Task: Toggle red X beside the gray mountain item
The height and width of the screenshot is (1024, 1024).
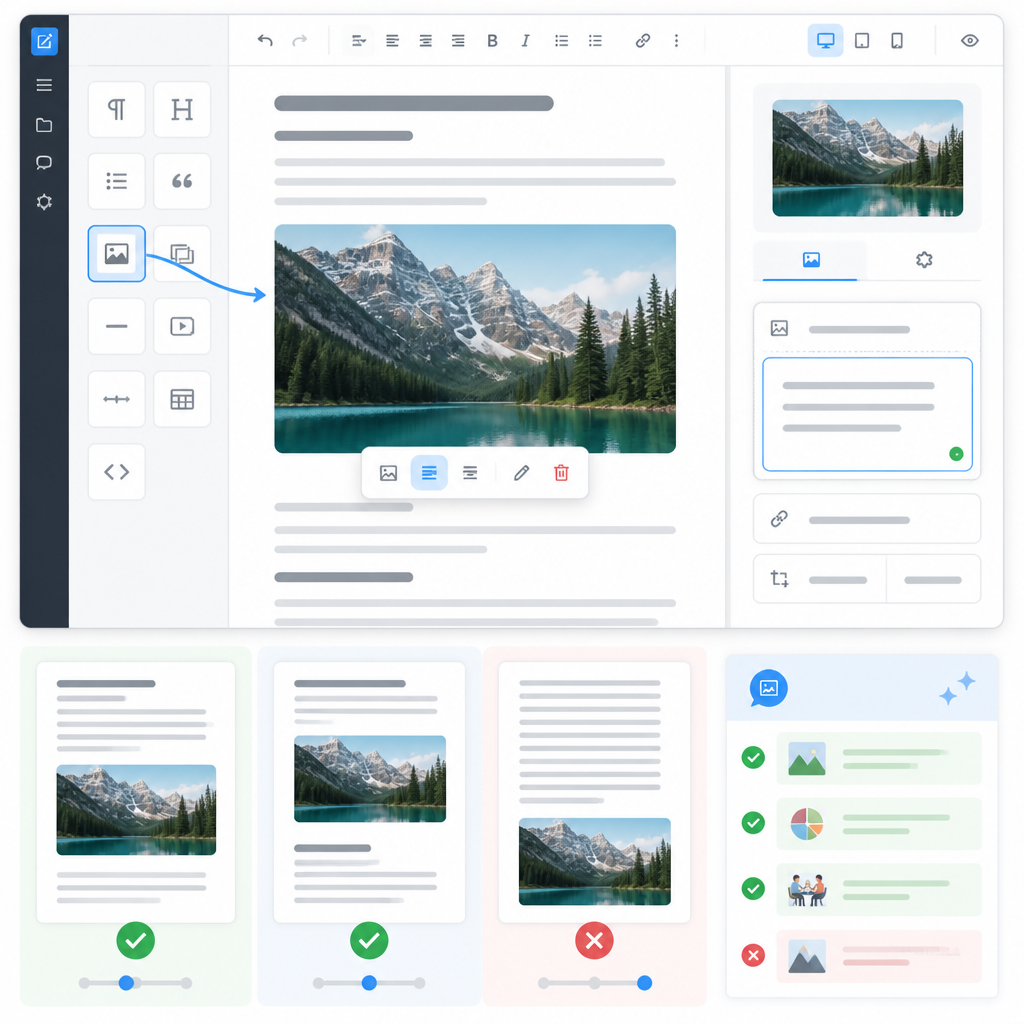Action: point(753,955)
